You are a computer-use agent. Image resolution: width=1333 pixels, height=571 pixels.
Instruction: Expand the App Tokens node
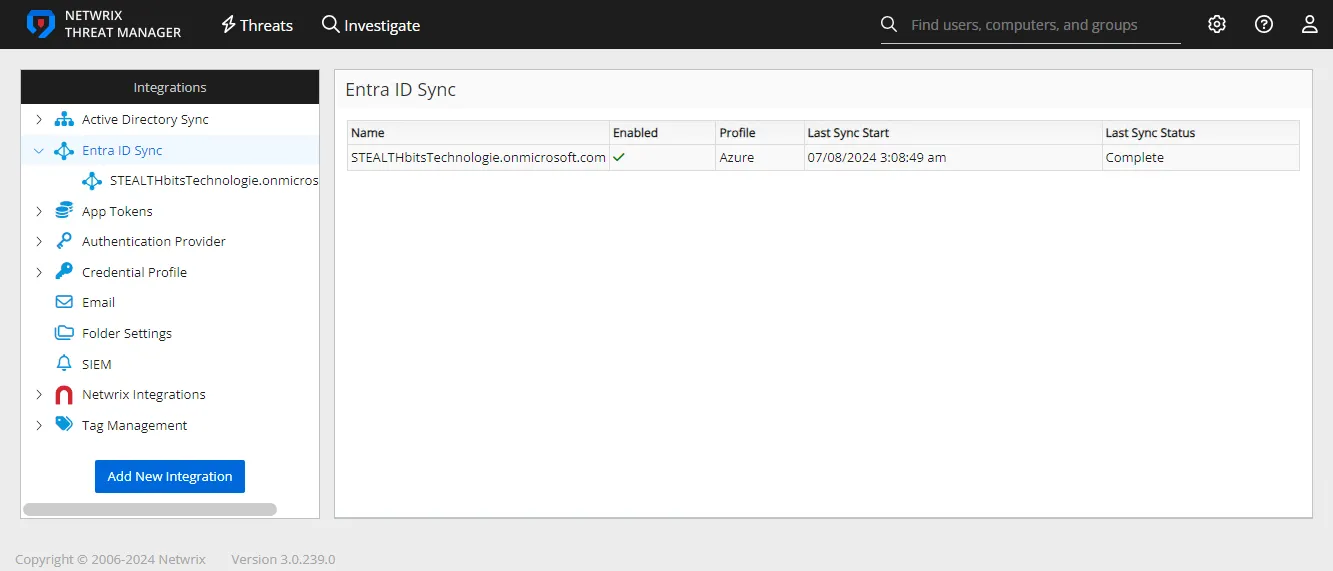[x=39, y=211]
